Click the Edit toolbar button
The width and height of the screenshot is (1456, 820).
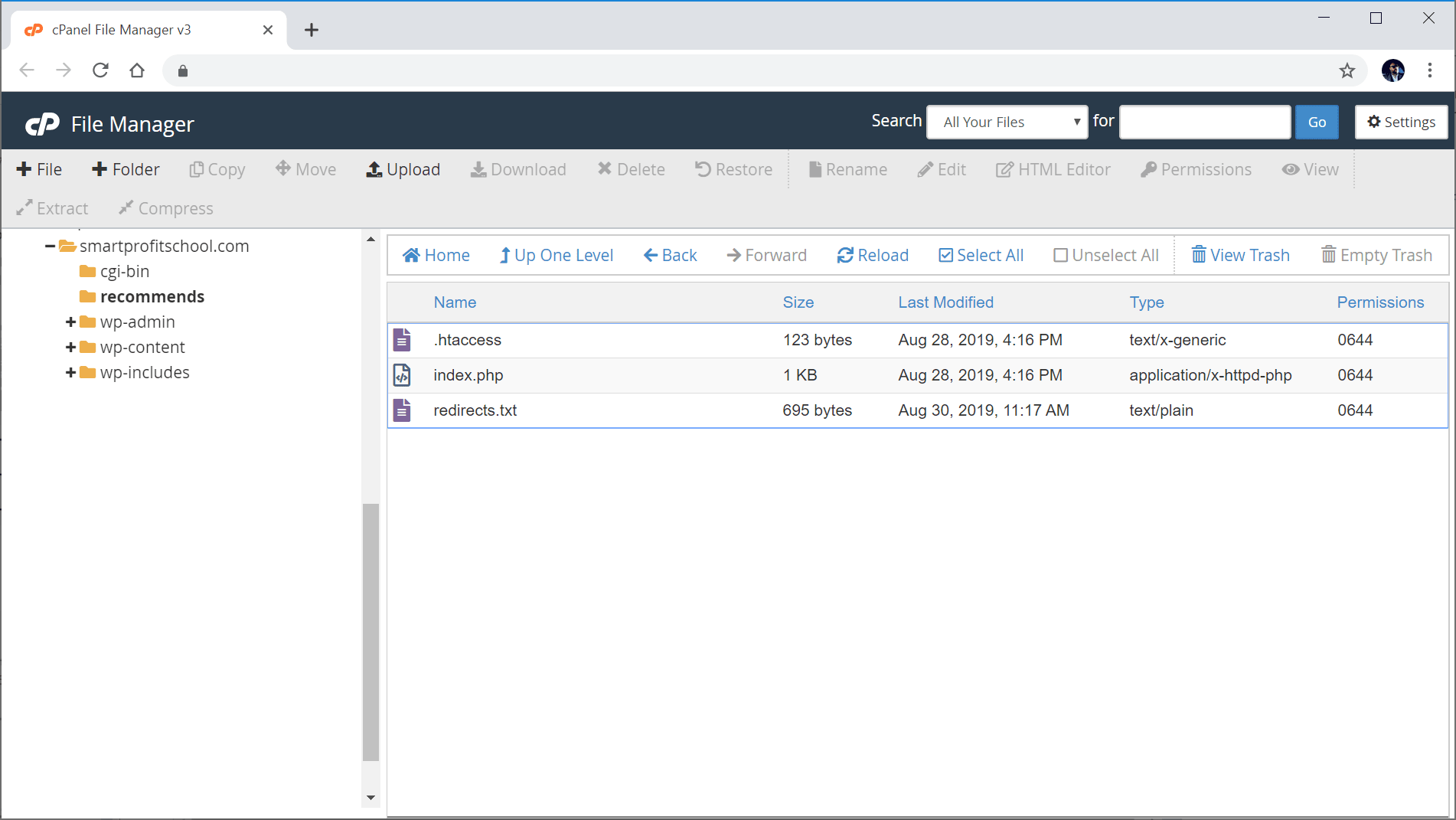click(942, 169)
